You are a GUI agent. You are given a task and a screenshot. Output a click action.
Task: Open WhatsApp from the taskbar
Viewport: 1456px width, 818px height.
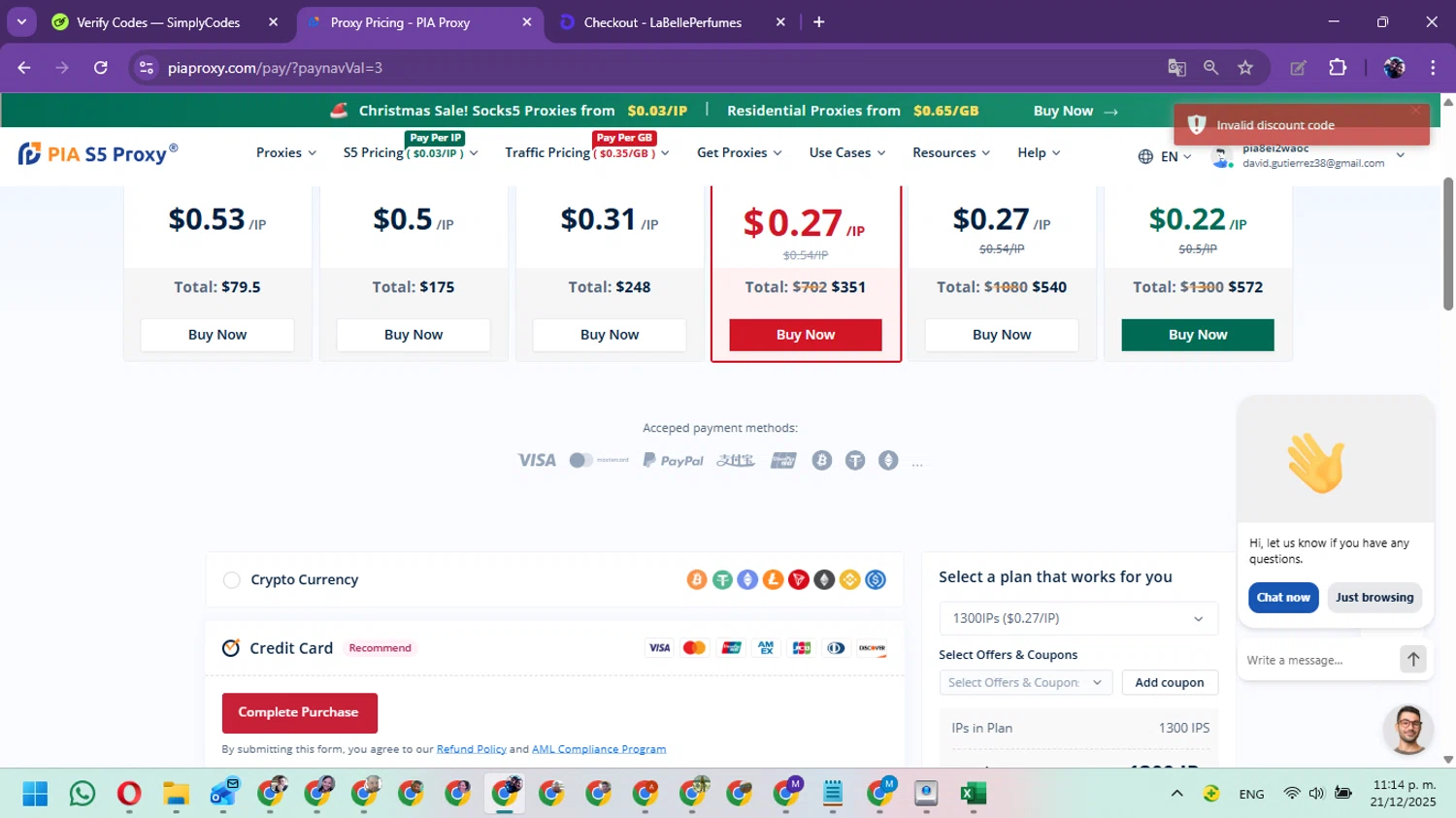tap(83, 794)
